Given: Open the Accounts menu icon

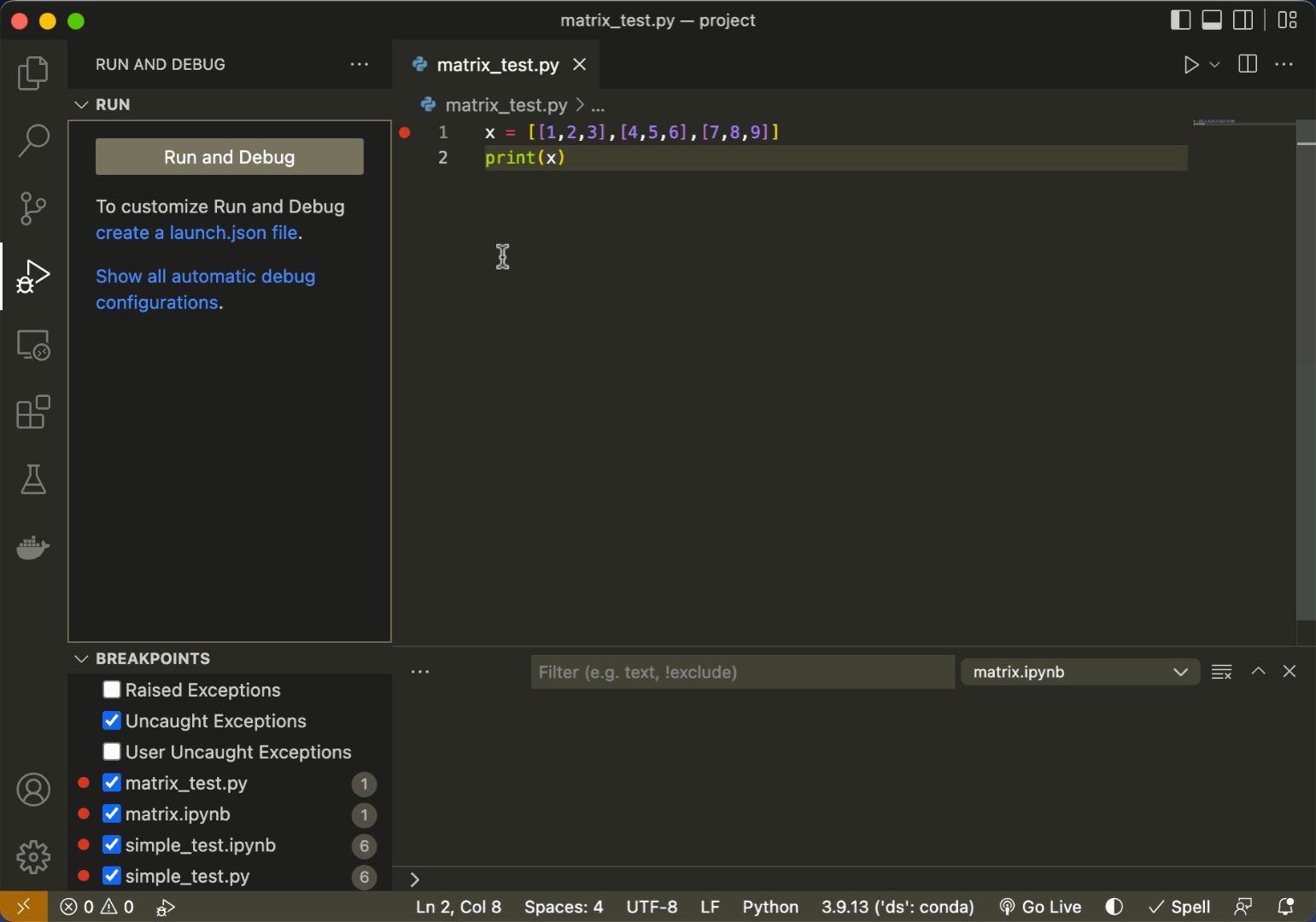Looking at the screenshot, I should (33, 790).
